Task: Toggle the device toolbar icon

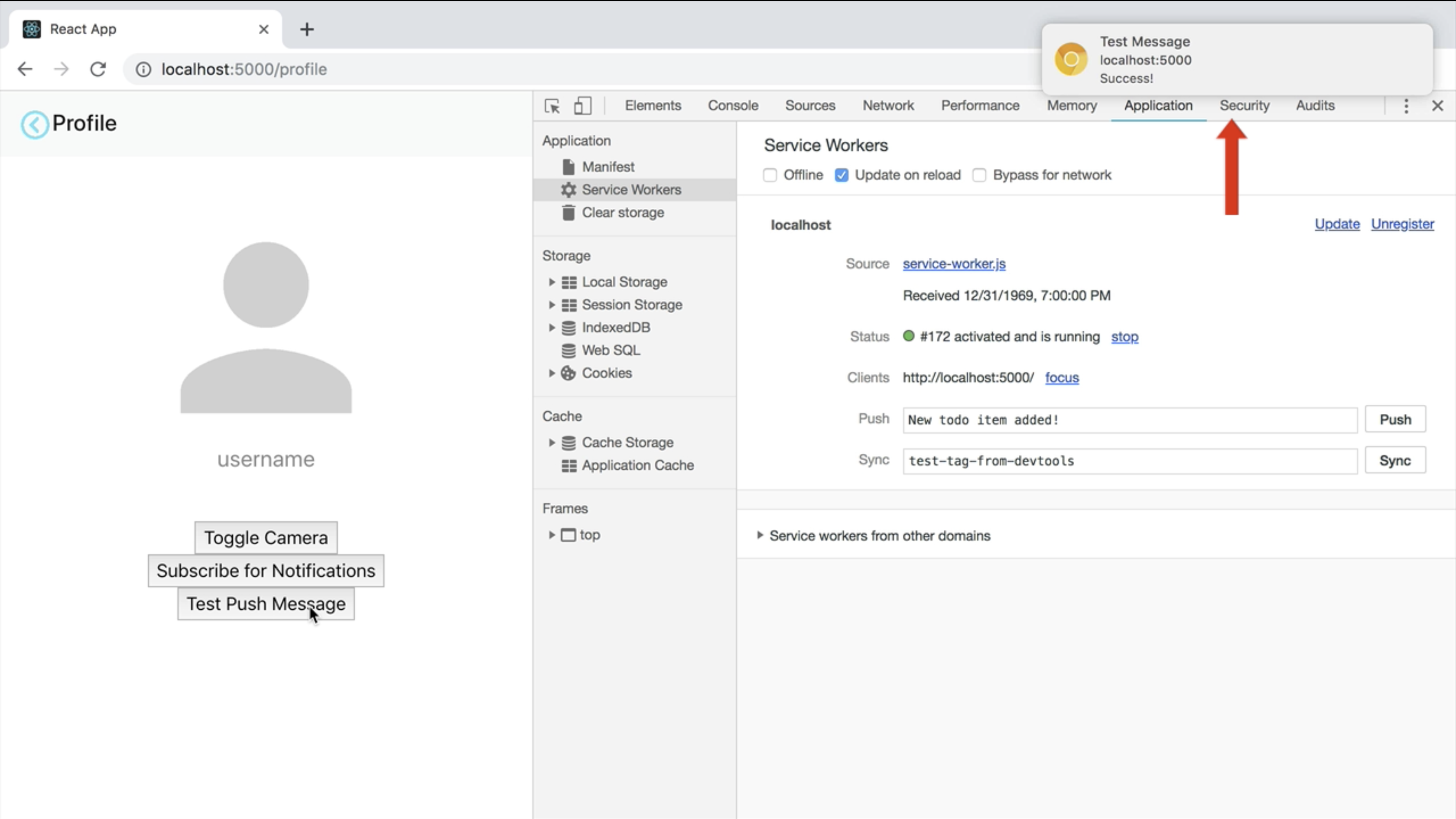Action: [x=582, y=106]
